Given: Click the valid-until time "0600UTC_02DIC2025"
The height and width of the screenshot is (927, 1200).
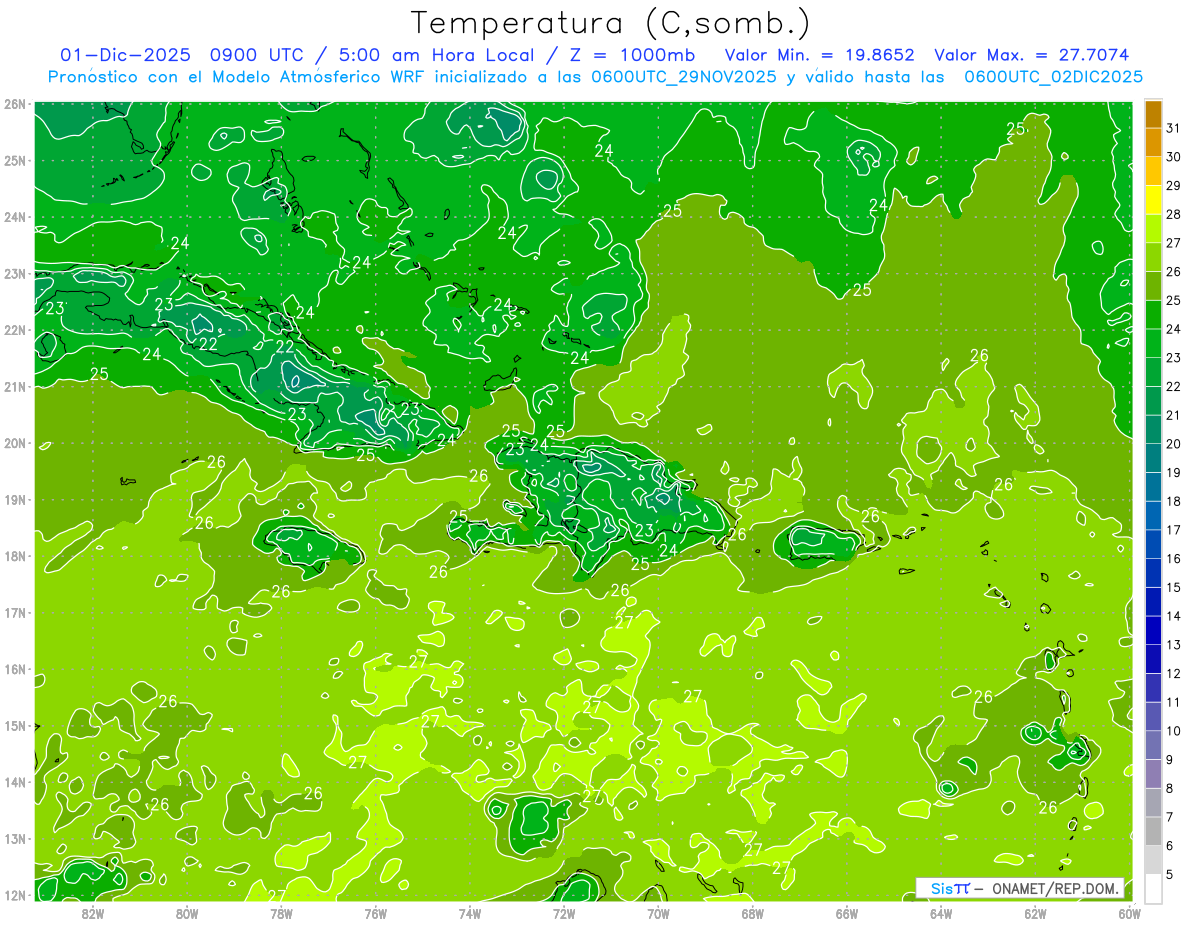Looking at the screenshot, I should click(x=1053, y=76).
